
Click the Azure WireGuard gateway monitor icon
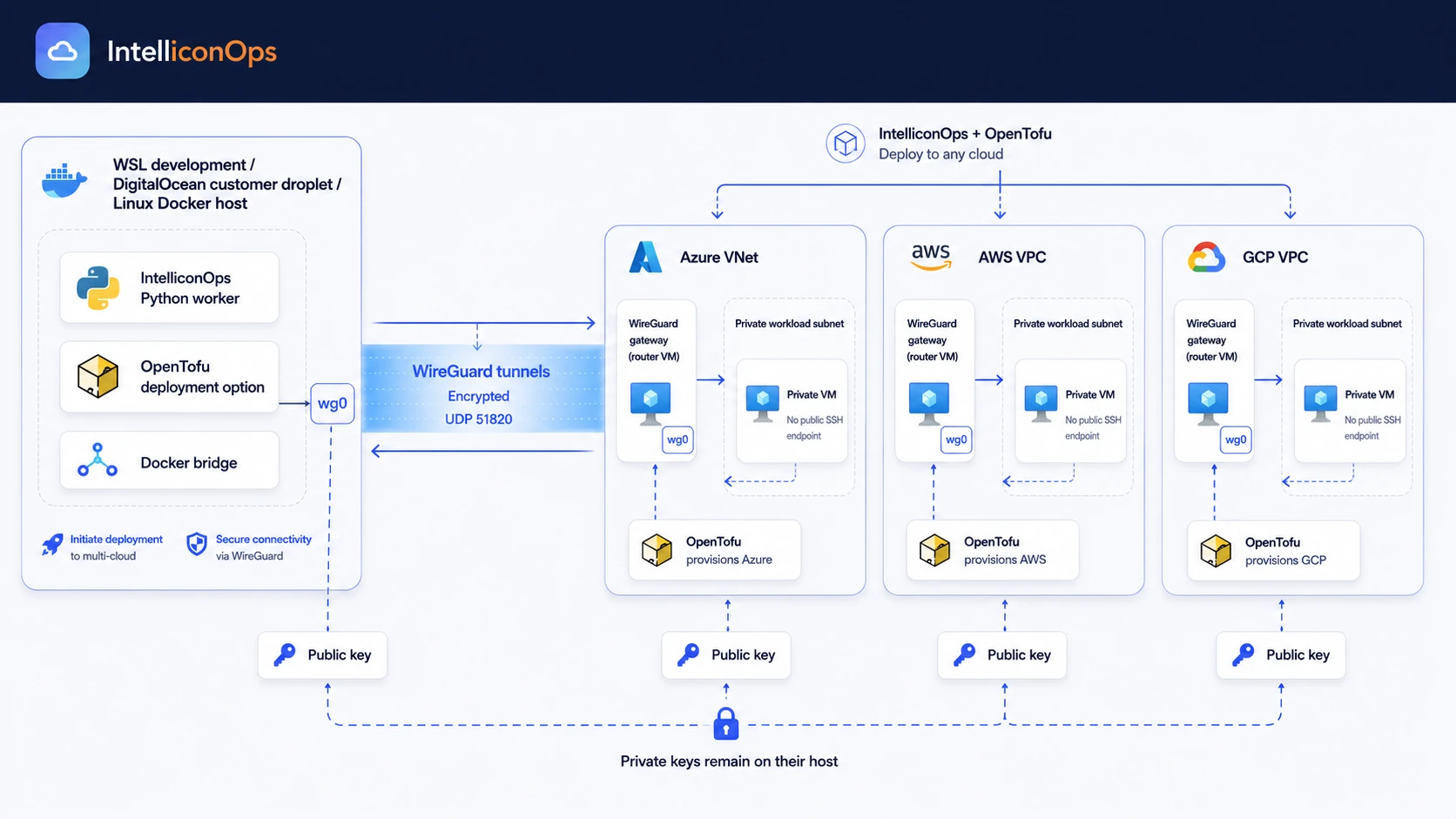[x=650, y=403]
